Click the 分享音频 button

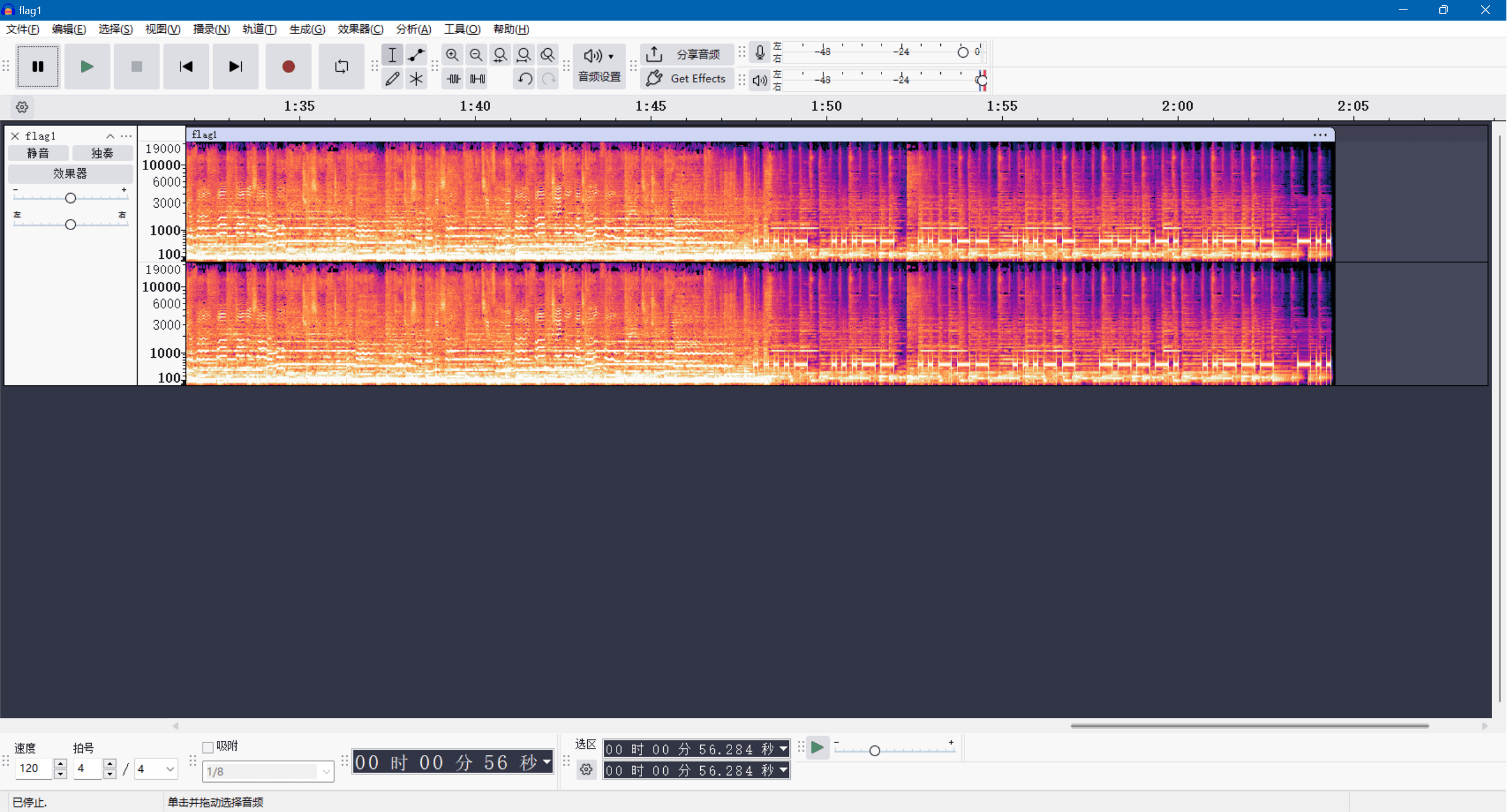click(x=686, y=55)
